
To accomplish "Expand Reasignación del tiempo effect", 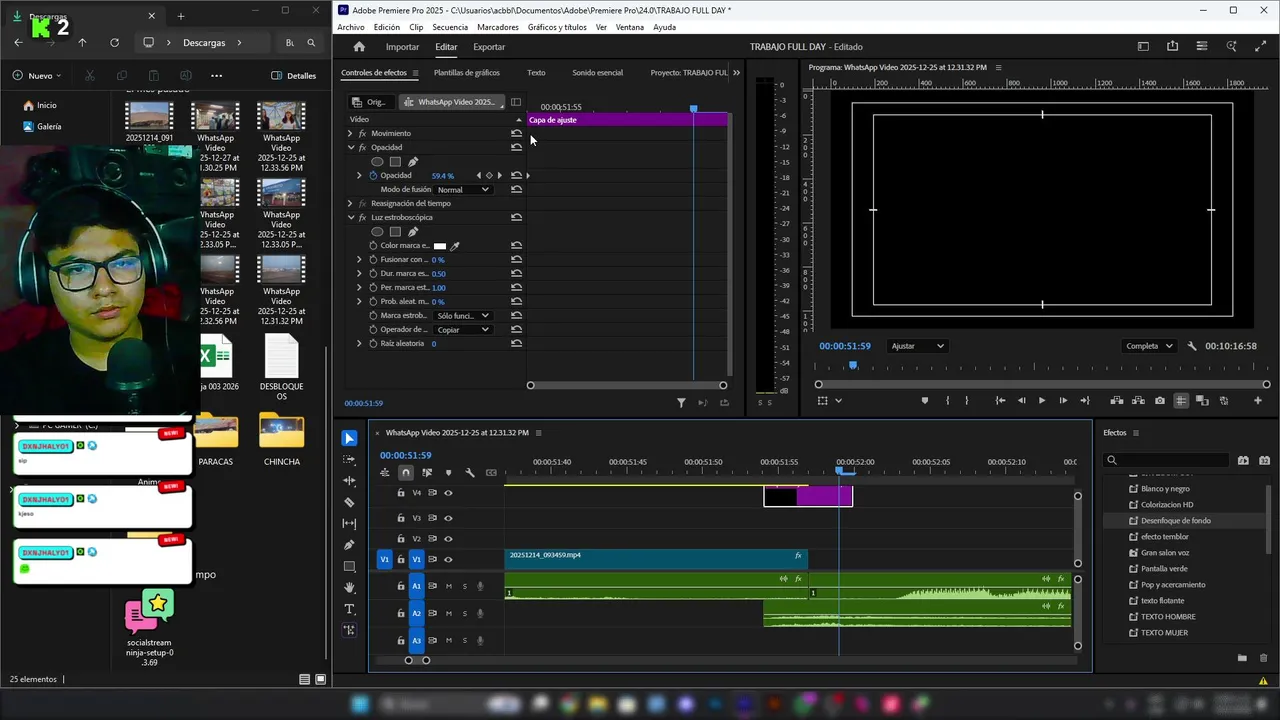I will (350, 203).
